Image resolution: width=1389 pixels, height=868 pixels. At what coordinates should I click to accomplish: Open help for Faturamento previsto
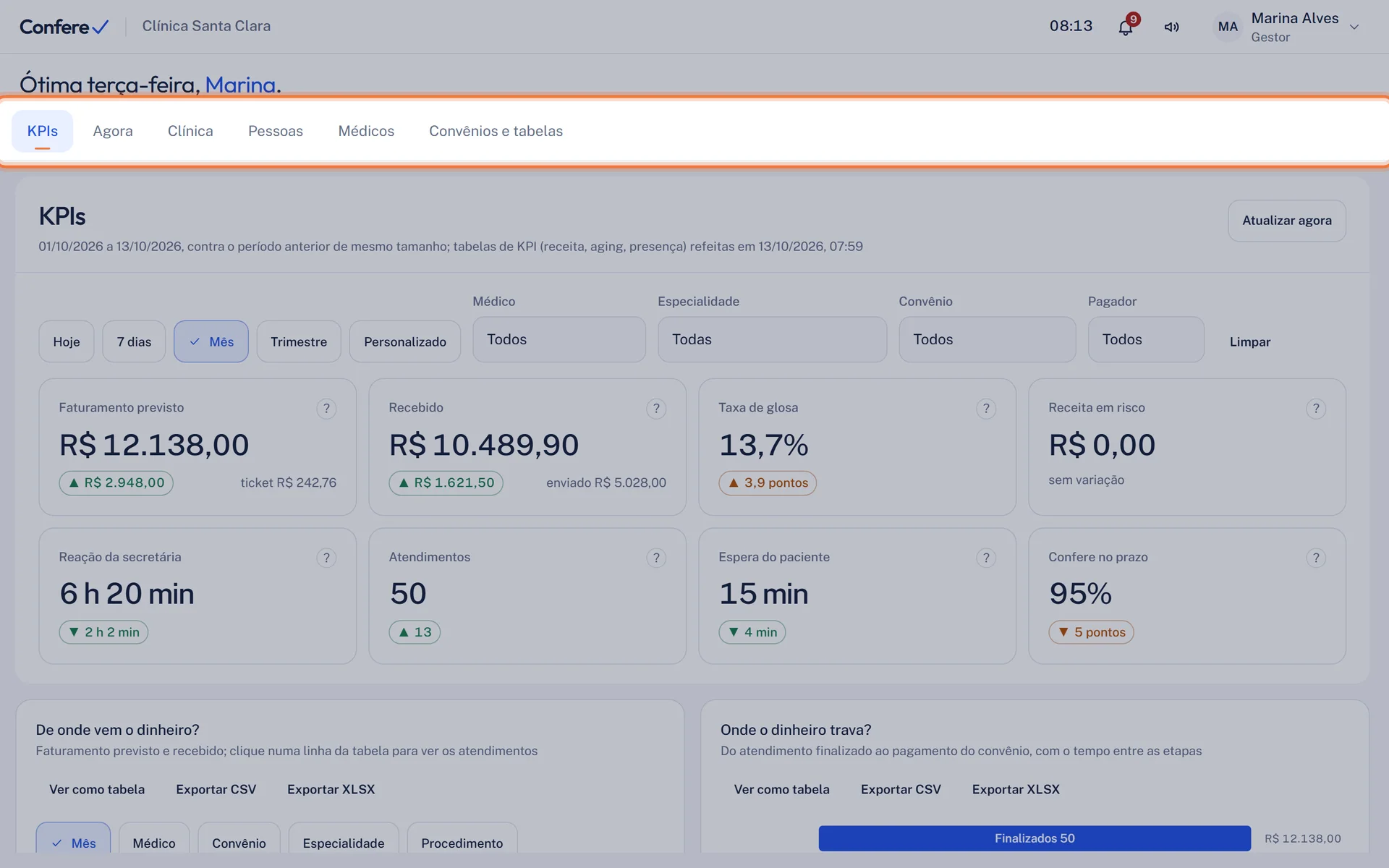(326, 409)
